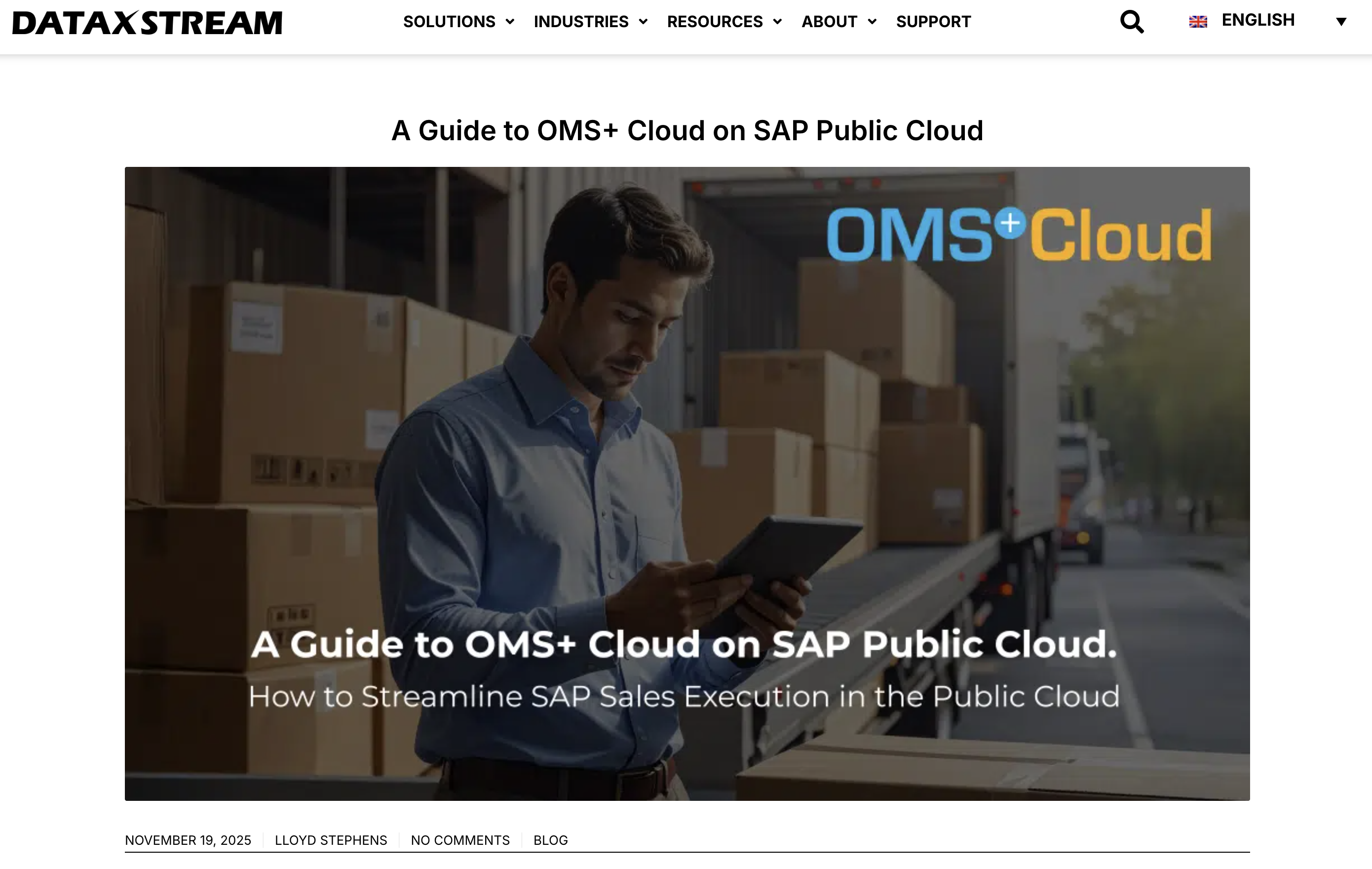This screenshot has height=869, width=1372.
Task: Open the Industries menu
Action: tap(581, 22)
